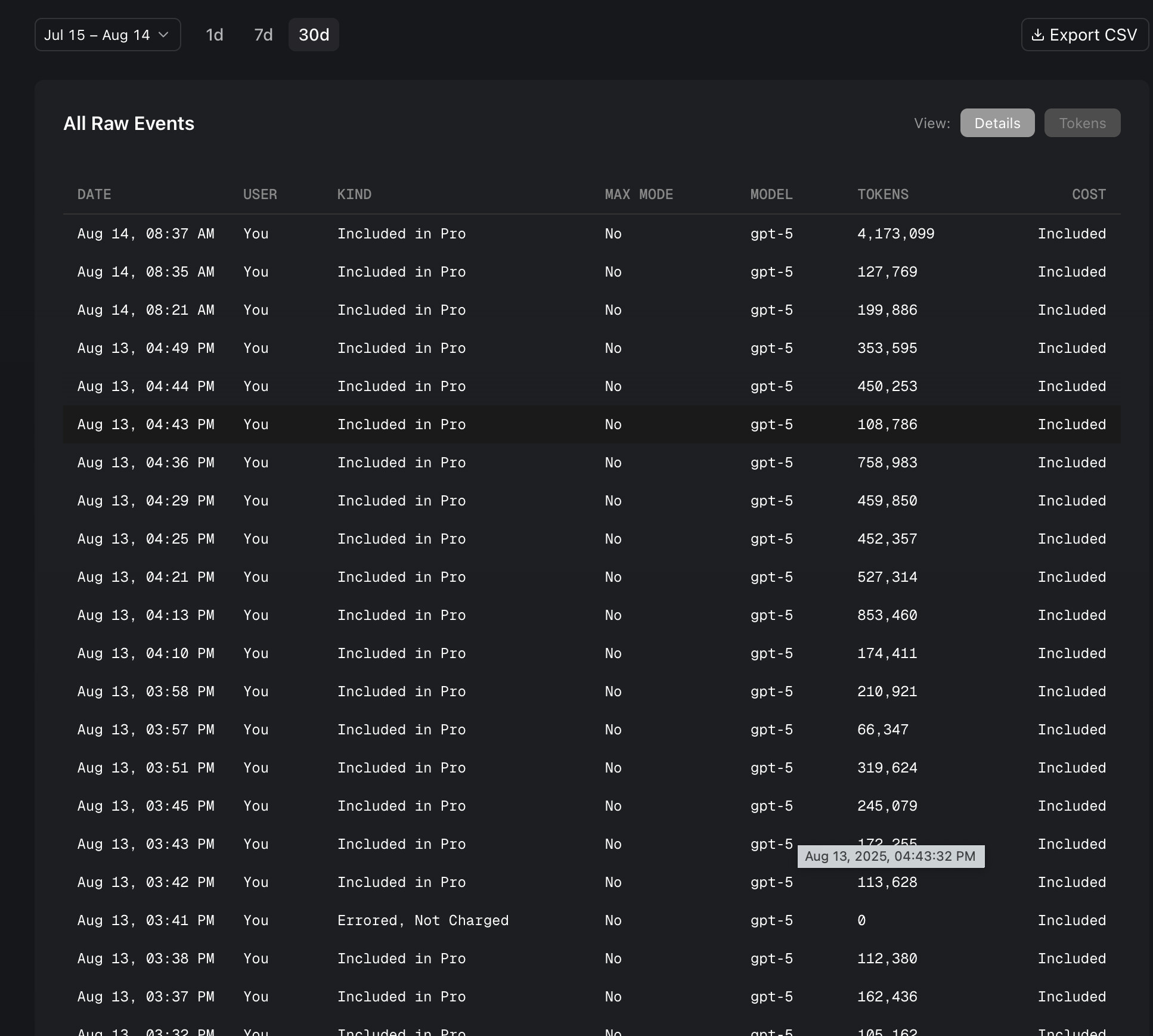Switch view to Details
This screenshot has height=1036, width=1153.
(x=997, y=123)
